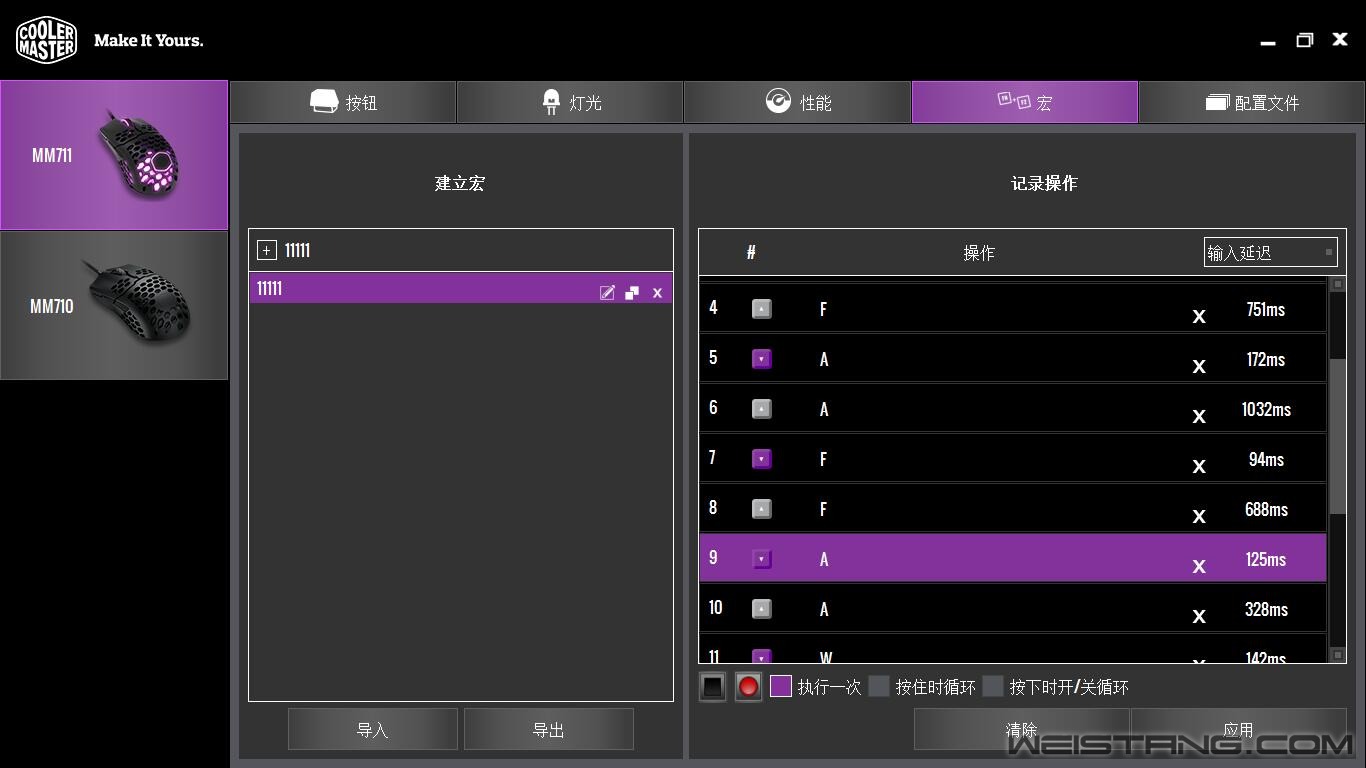Enable 按住时循环 loop while held
Screen dimensions: 1366x768
point(879,686)
